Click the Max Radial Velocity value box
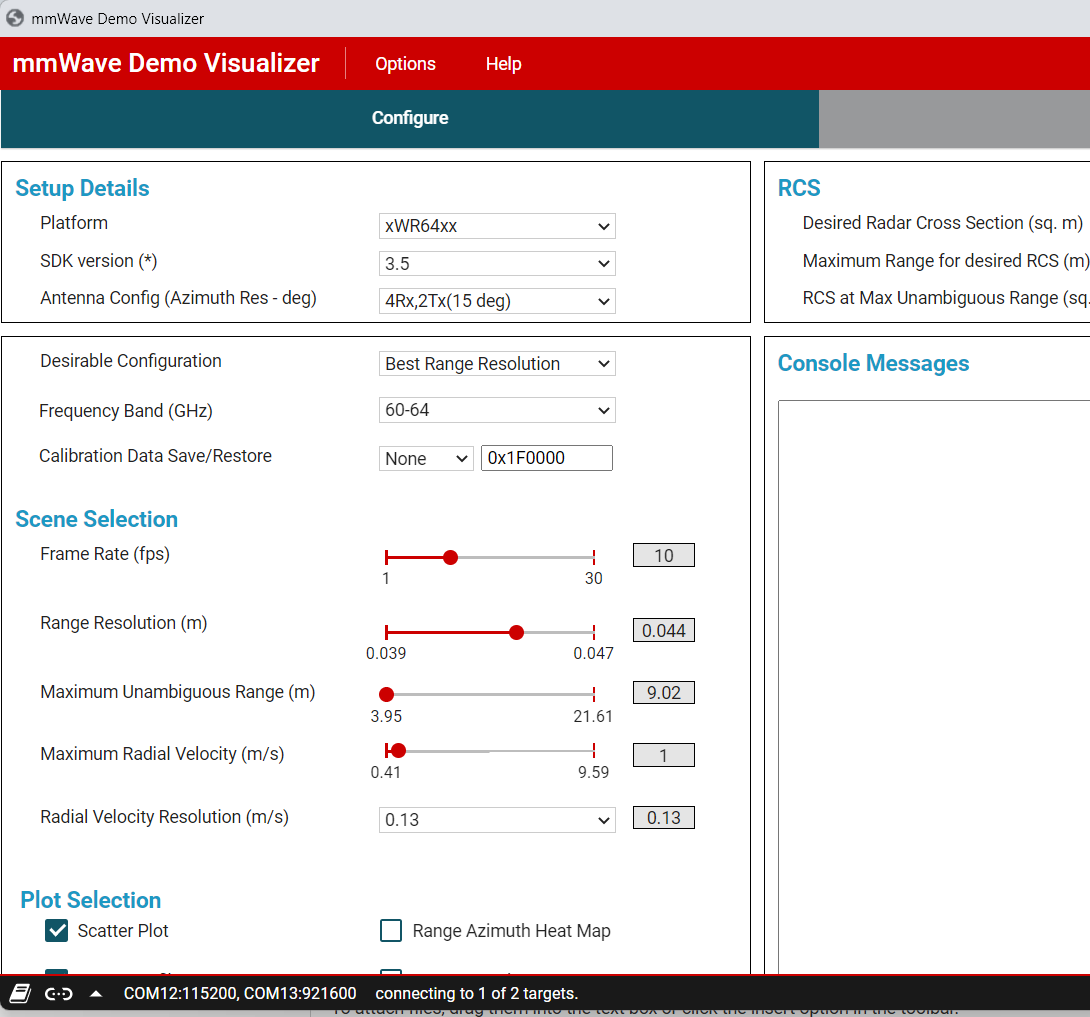This screenshot has width=1090, height=1017. (x=663, y=755)
